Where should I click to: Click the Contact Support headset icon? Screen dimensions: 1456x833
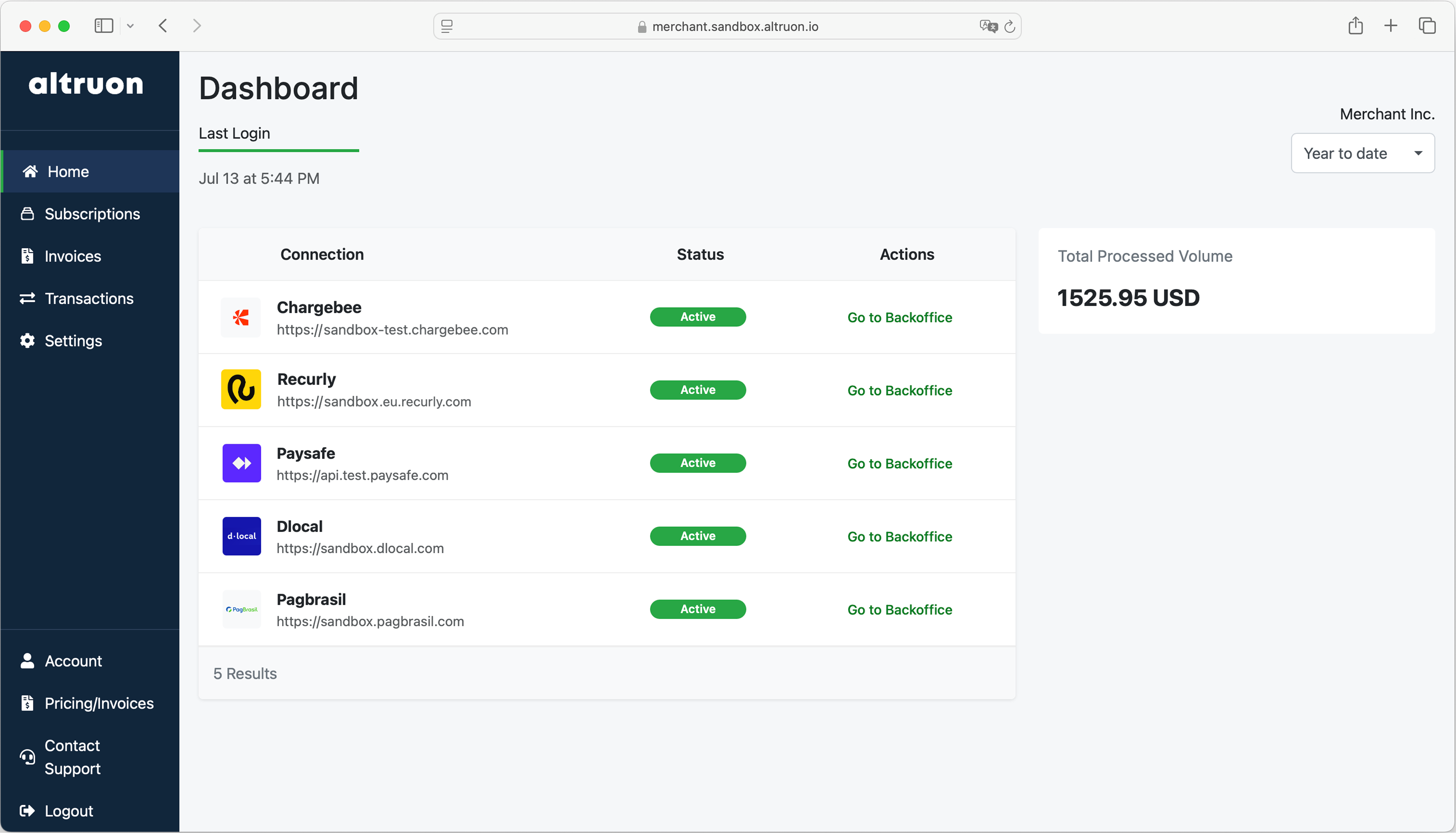[x=27, y=757]
